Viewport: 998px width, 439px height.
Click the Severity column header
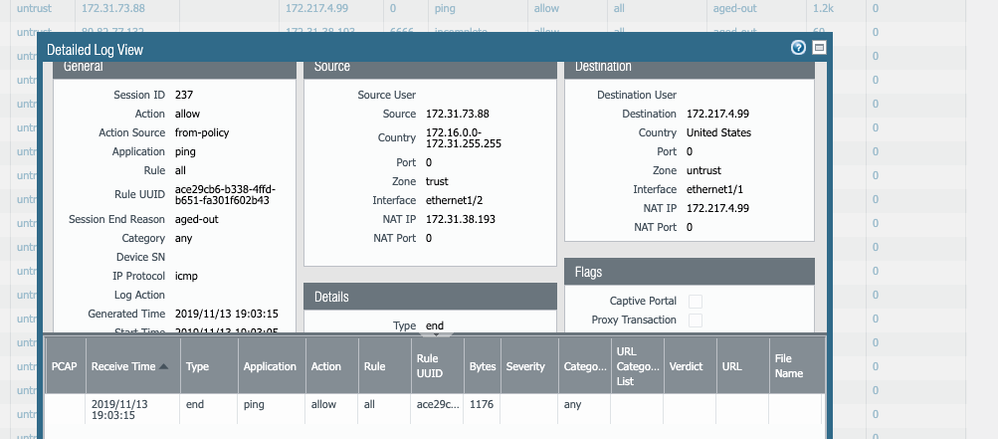click(526, 366)
